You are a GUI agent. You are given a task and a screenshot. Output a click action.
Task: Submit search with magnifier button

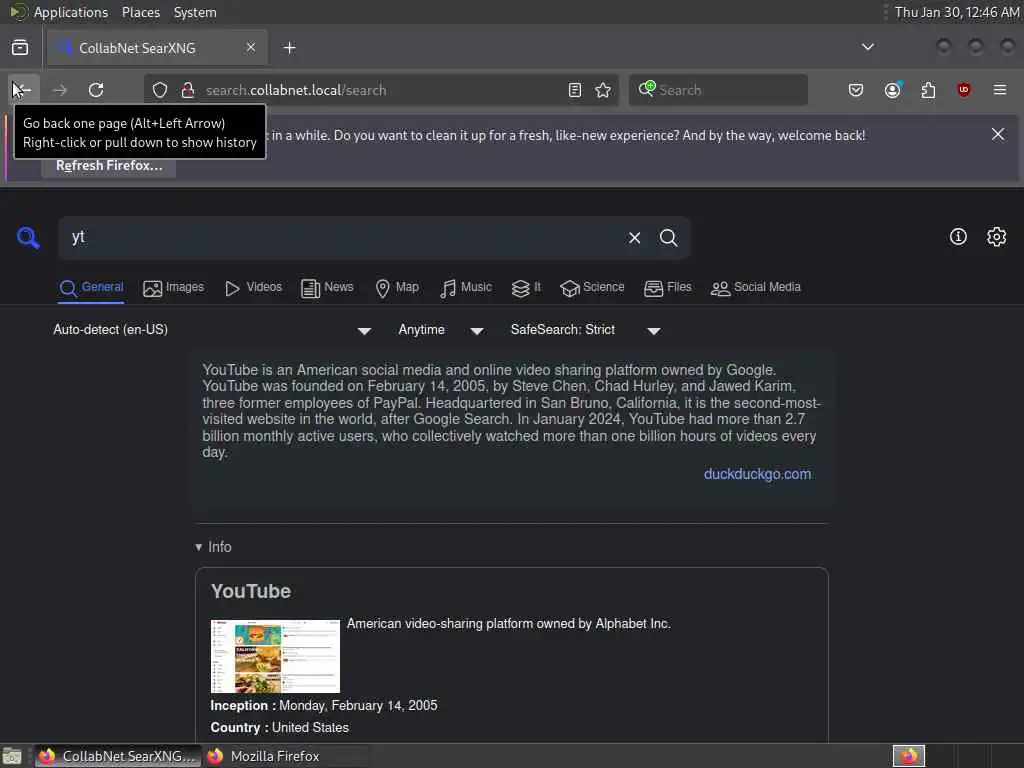(x=669, y=238)
